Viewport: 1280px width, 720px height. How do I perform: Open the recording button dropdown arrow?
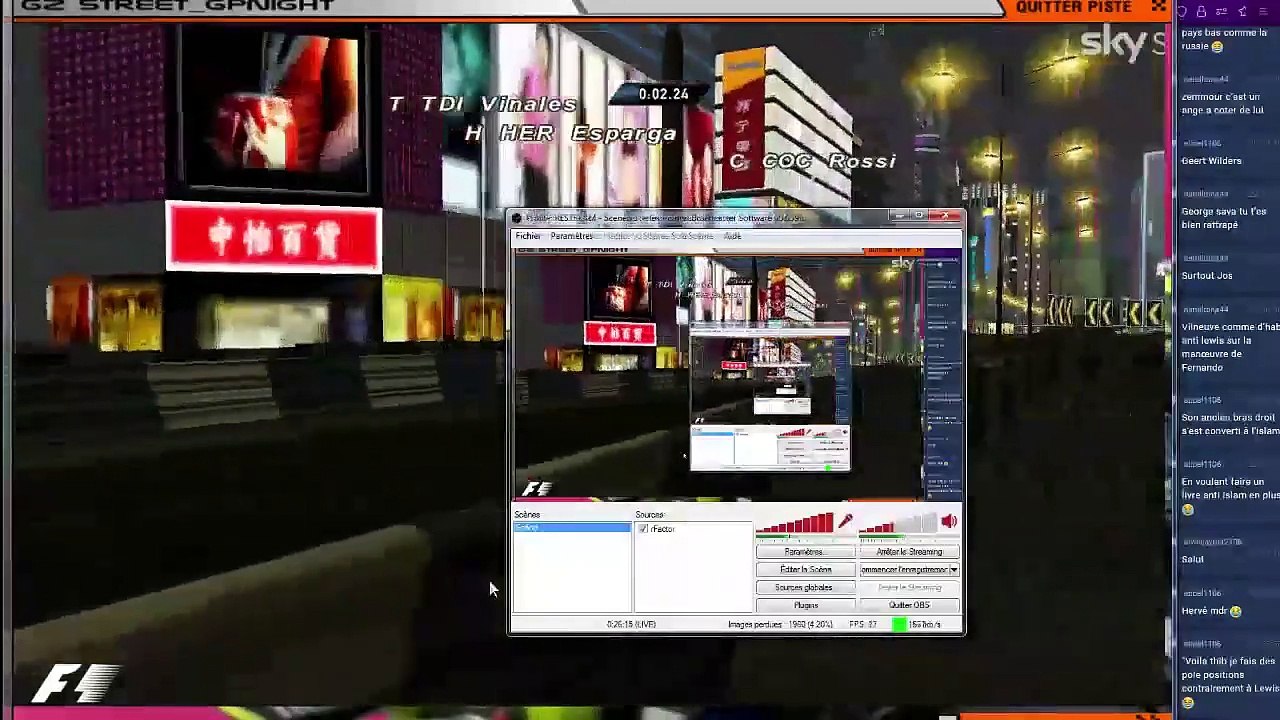pyautogui.click(x=953, y=570)
